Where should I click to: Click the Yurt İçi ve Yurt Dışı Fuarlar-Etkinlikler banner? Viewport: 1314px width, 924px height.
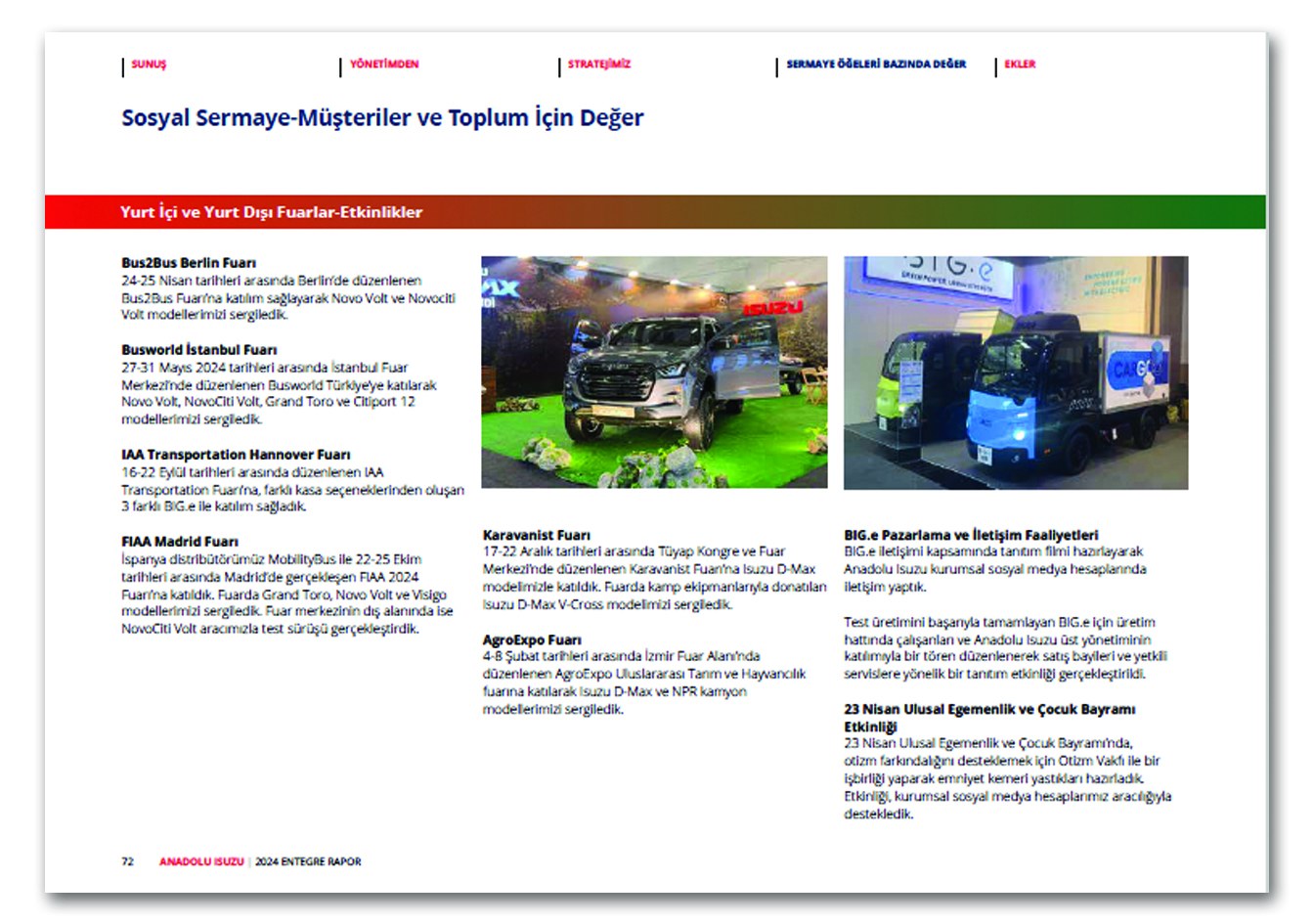pos(655,212)
